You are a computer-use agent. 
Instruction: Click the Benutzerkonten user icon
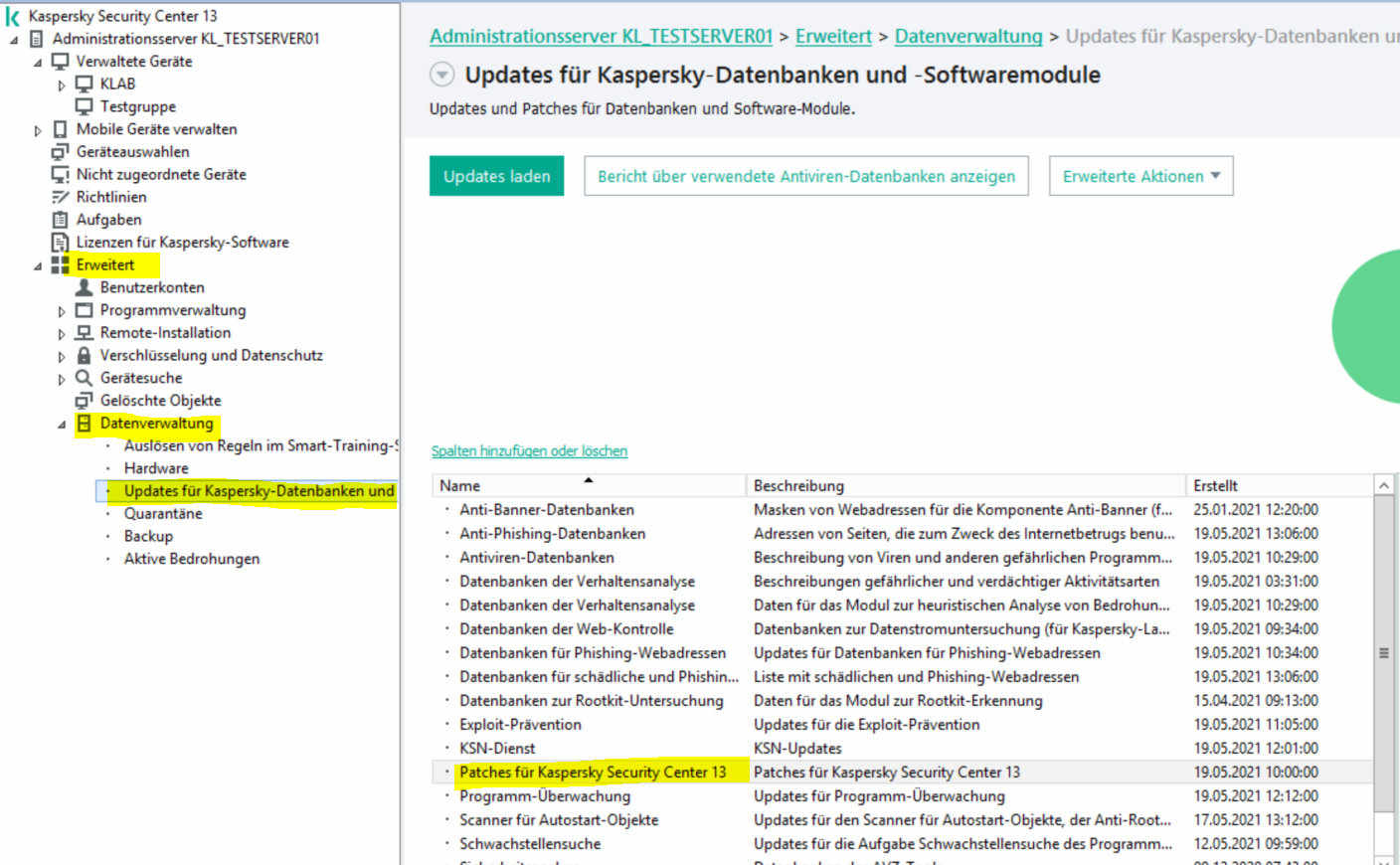click(85, 287)
